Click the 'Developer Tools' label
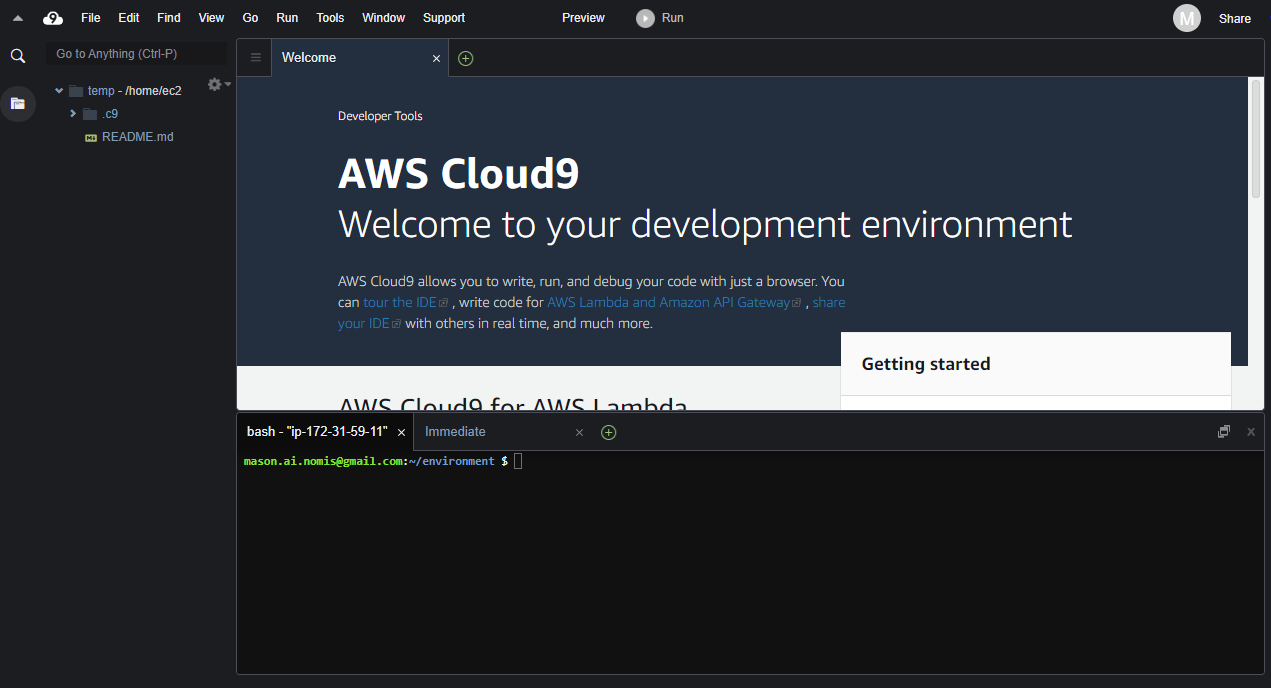The image size is (1271, 688). pyautogui.click(x=380, y=116)
